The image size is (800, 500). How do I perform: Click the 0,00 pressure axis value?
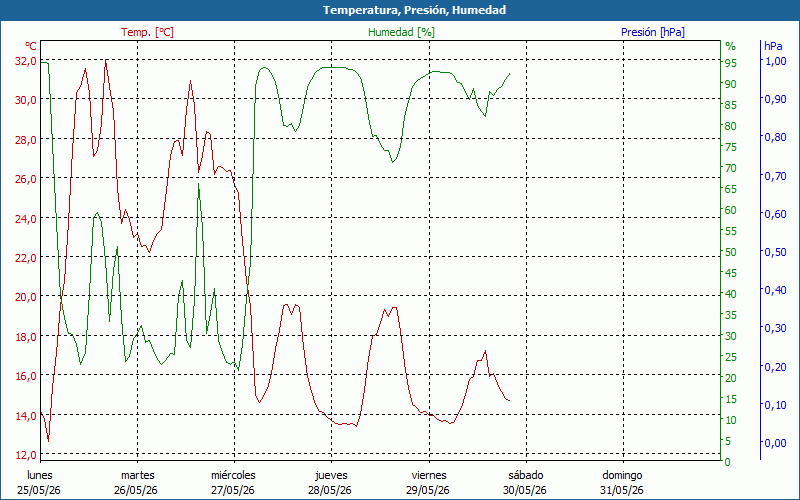tap(775, 443)
